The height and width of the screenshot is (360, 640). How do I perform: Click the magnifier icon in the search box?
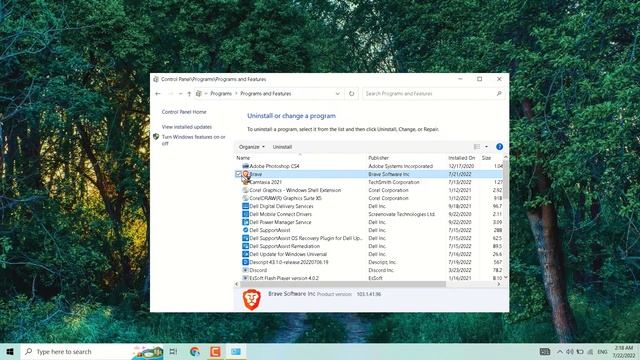coord(499,93)
